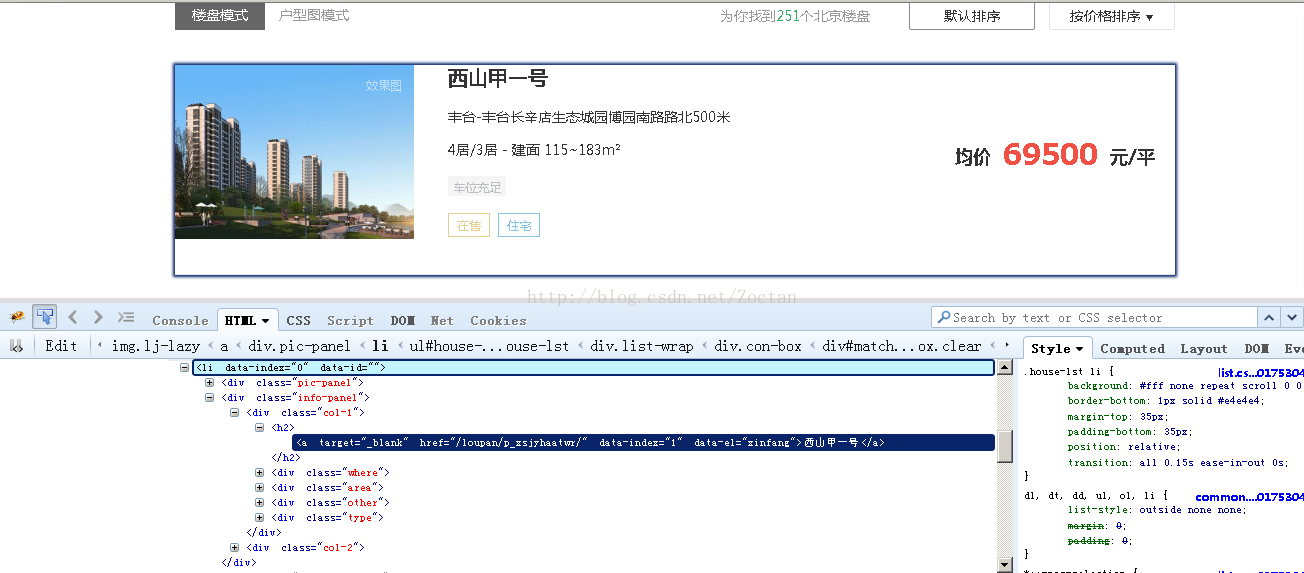Go forward with Firebug right arrow

[98, 317]
